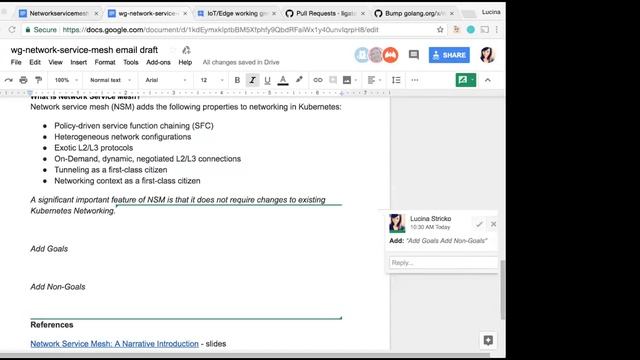Add a comment from the toolbar
640x360 pixels.
(x=333, y=80)
